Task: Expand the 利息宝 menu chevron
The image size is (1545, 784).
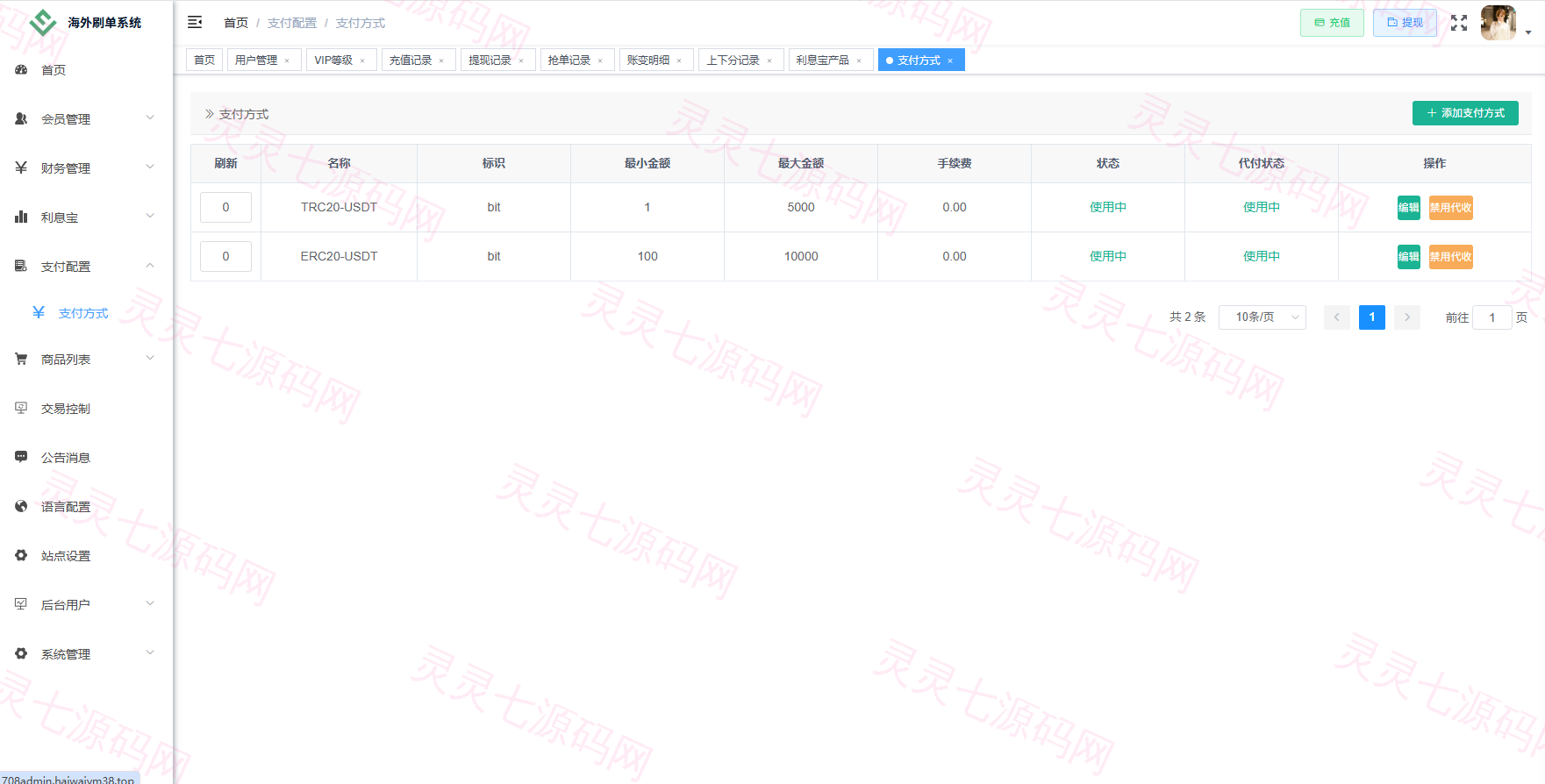Action: tap(150, 216)
